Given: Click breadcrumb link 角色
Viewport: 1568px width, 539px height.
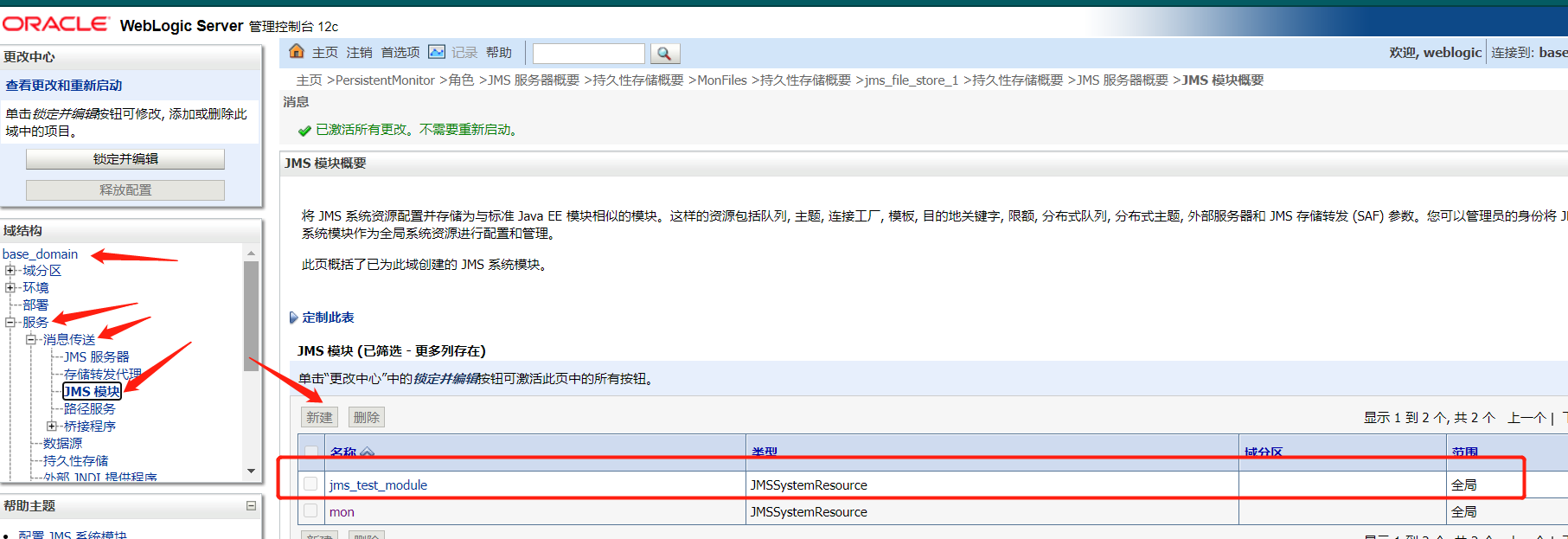Looking at the screenshot, I should click(461, 80).
